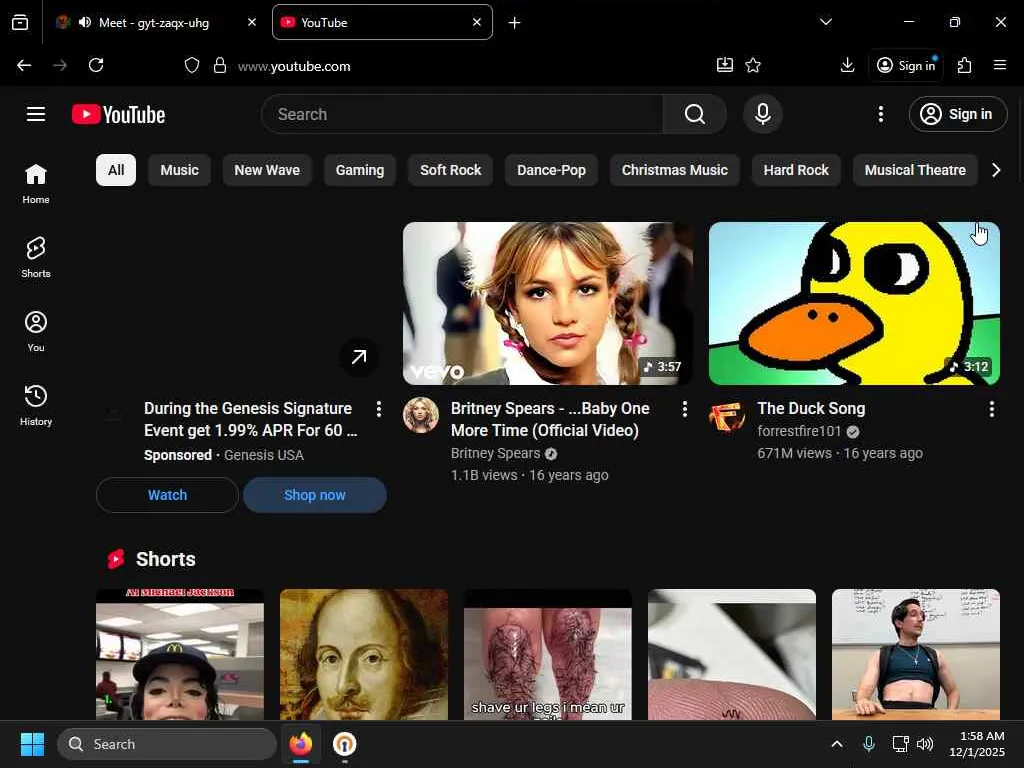
Task: Open the shave ur legs short
Action: click(548, 654)
